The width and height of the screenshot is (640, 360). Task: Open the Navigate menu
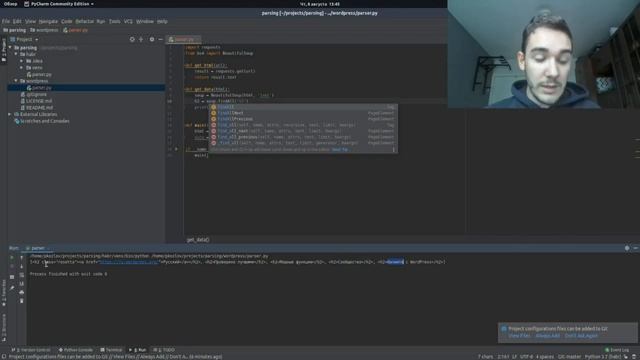pos(48,21)
